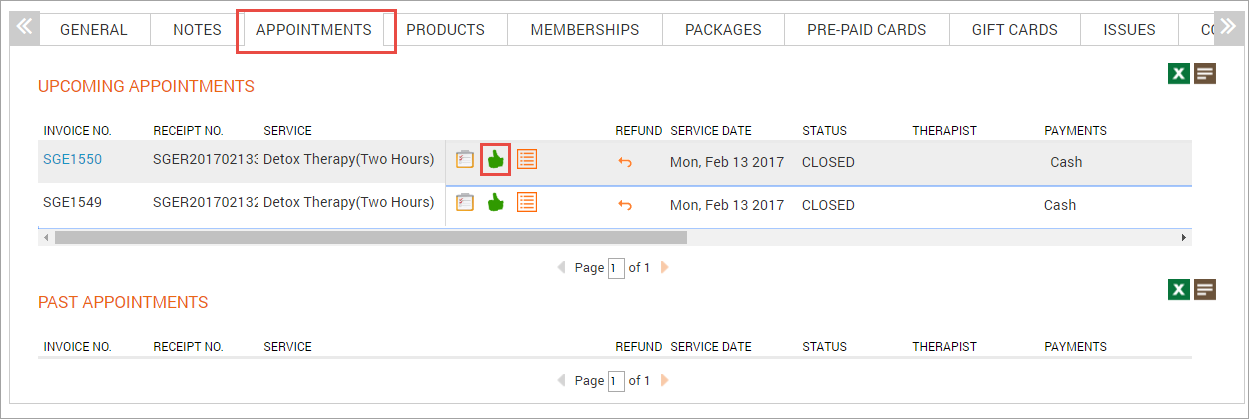Click orange list details icon for SGE1549

tap(527, 203)
